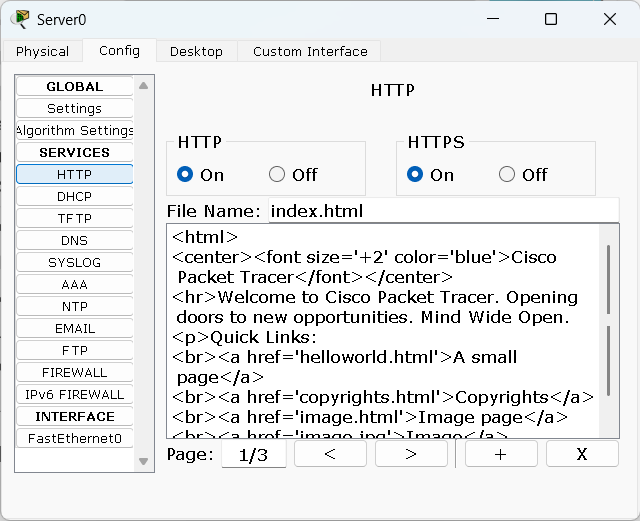
Task: Click 'Quick Links:' text in the editor
Action: pyautogui.click(x=263, y=338)
